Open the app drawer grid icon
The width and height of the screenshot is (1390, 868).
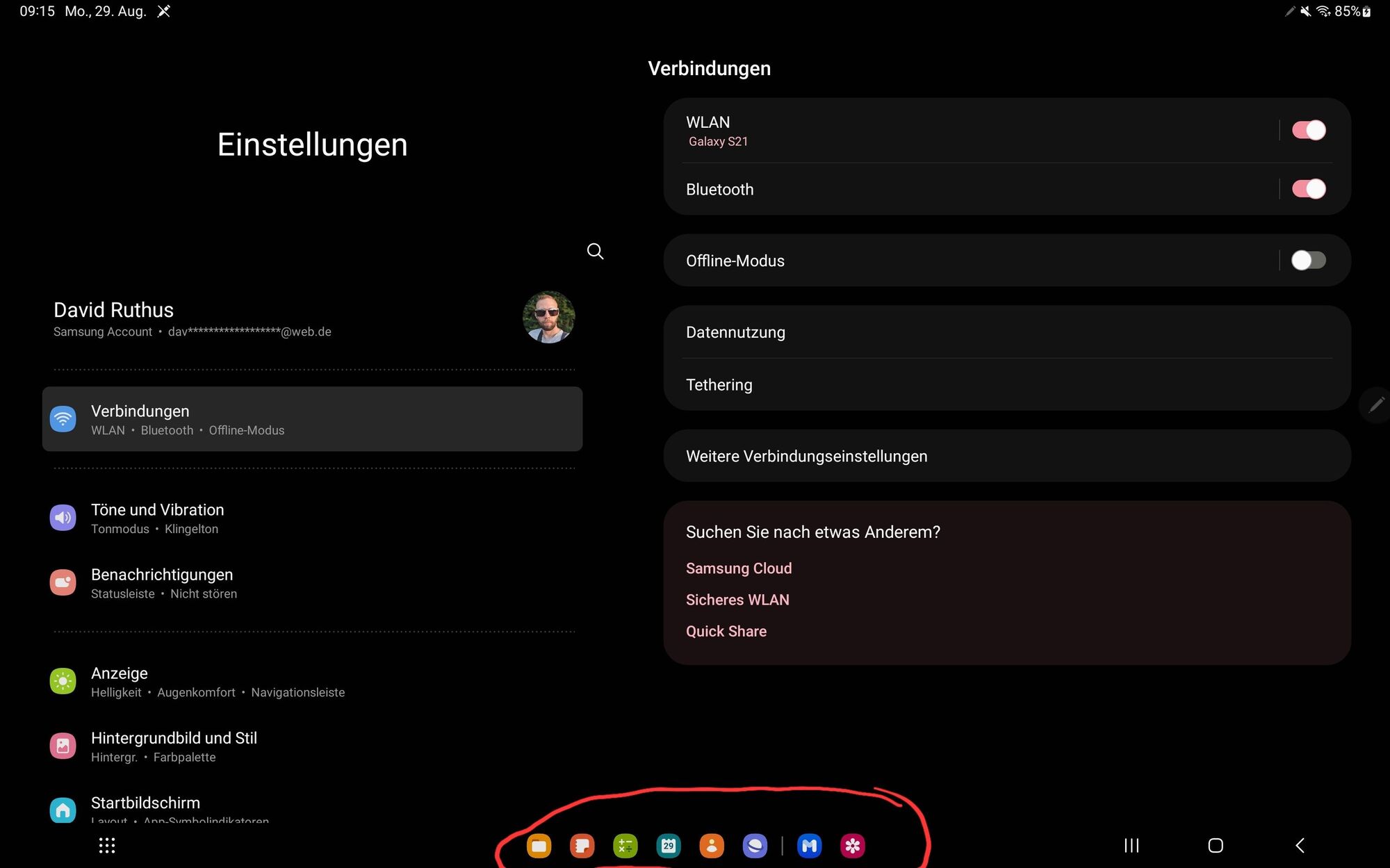107,846
